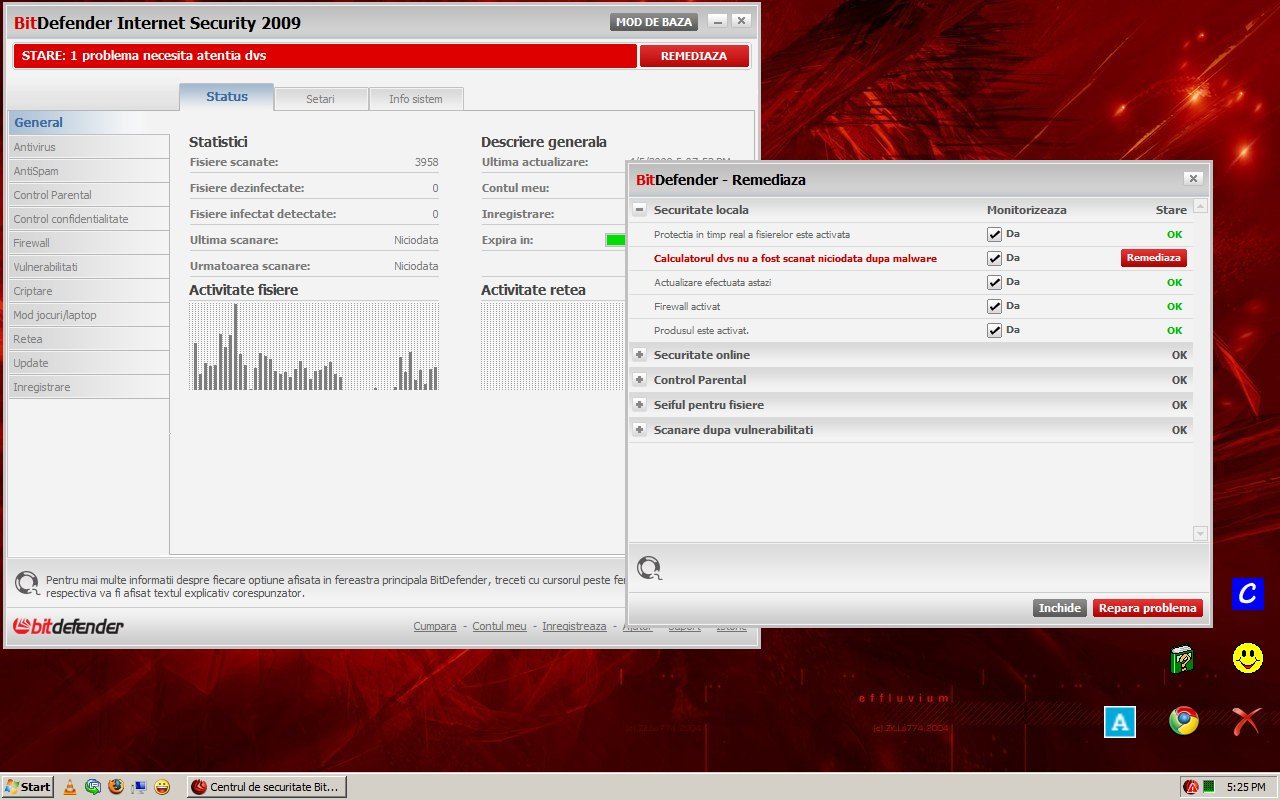
Task: Click scrollbar up arrow in Remediaza dialog
Action: 1201,206
